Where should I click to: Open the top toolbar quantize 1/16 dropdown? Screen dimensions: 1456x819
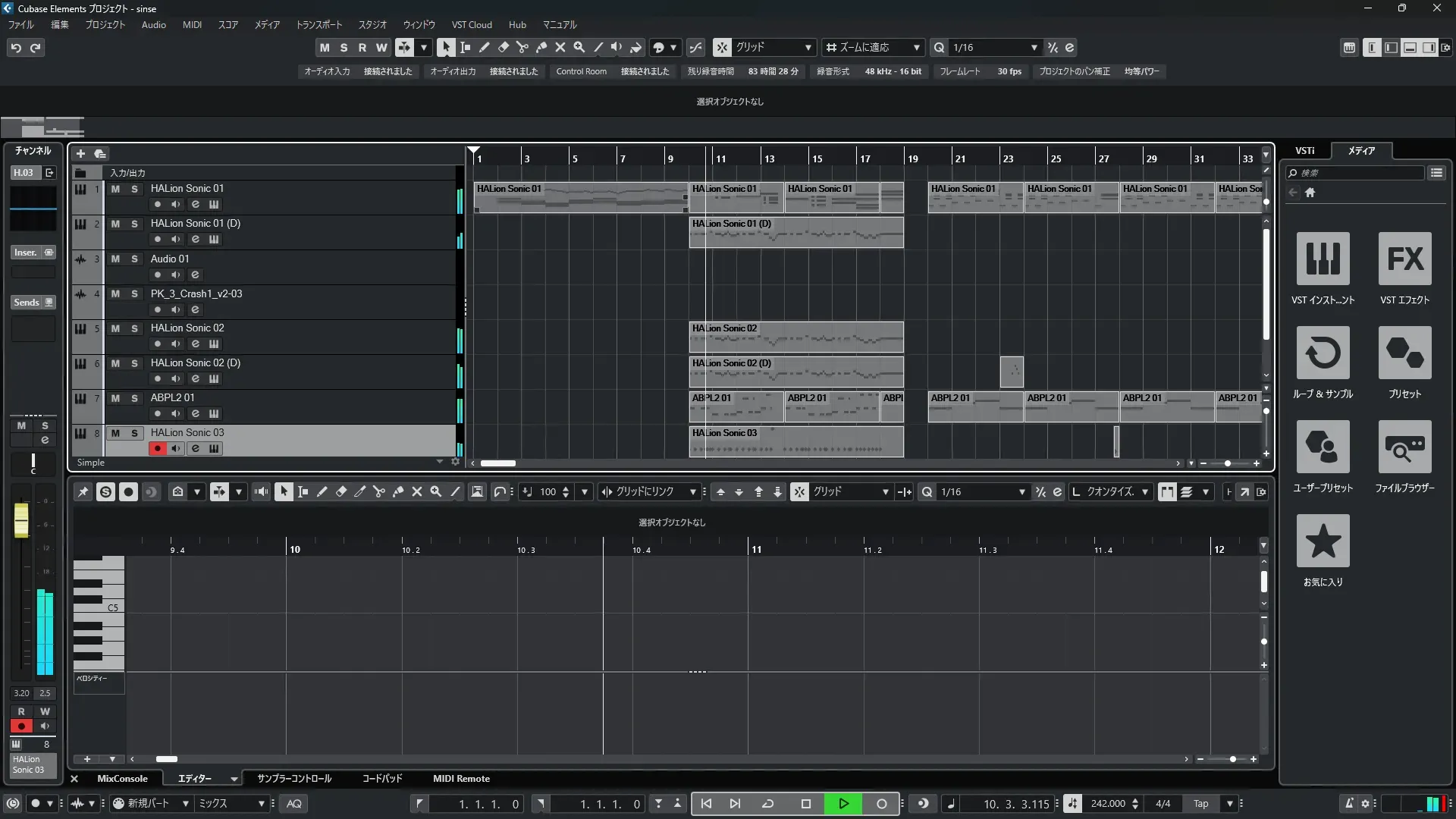click(1034, 48)
